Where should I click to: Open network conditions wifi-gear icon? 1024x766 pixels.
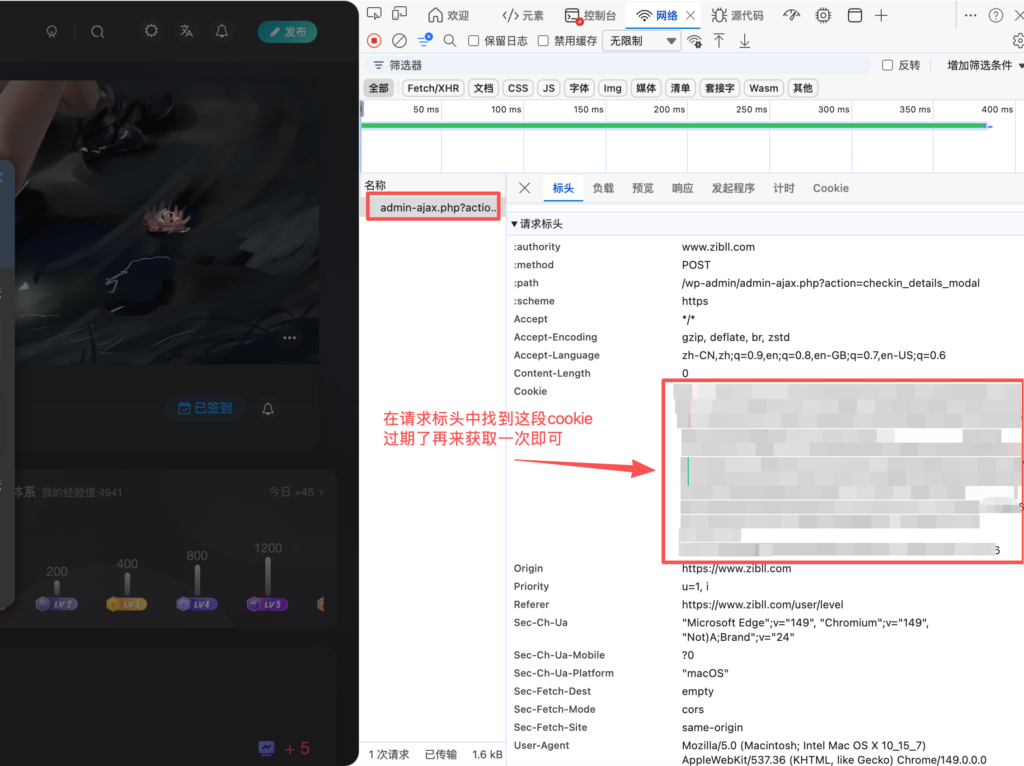(694, 40)
